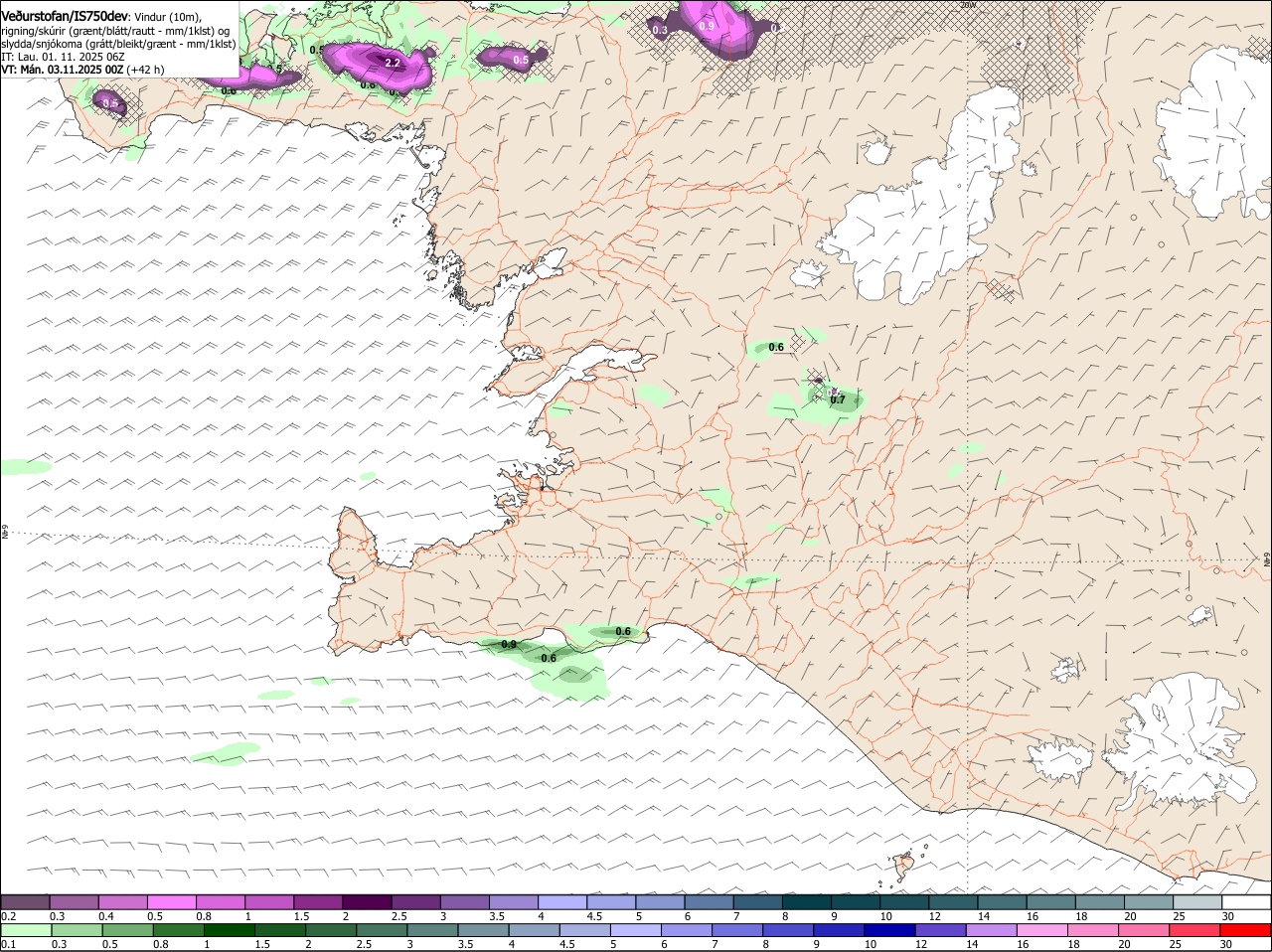Click the red swatch labeled 30 in lower legend
The height and width of the screenshot is (952, 1272).
coord(1246,929)
